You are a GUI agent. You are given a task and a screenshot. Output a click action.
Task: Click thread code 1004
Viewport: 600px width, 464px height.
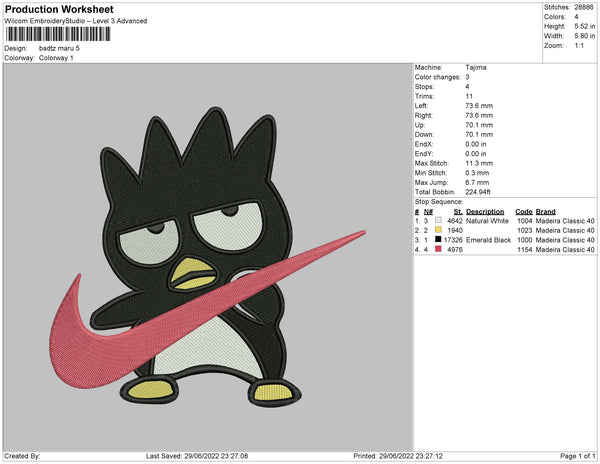pyautogui.click(x=525, y=221)
